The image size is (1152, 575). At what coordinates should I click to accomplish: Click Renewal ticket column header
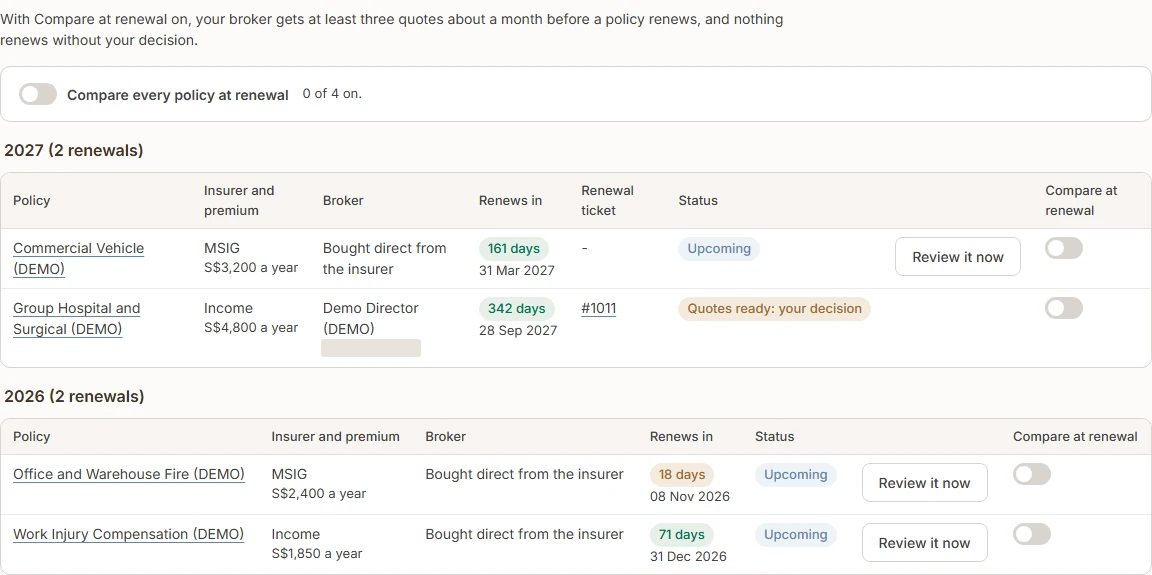[607, 200]
